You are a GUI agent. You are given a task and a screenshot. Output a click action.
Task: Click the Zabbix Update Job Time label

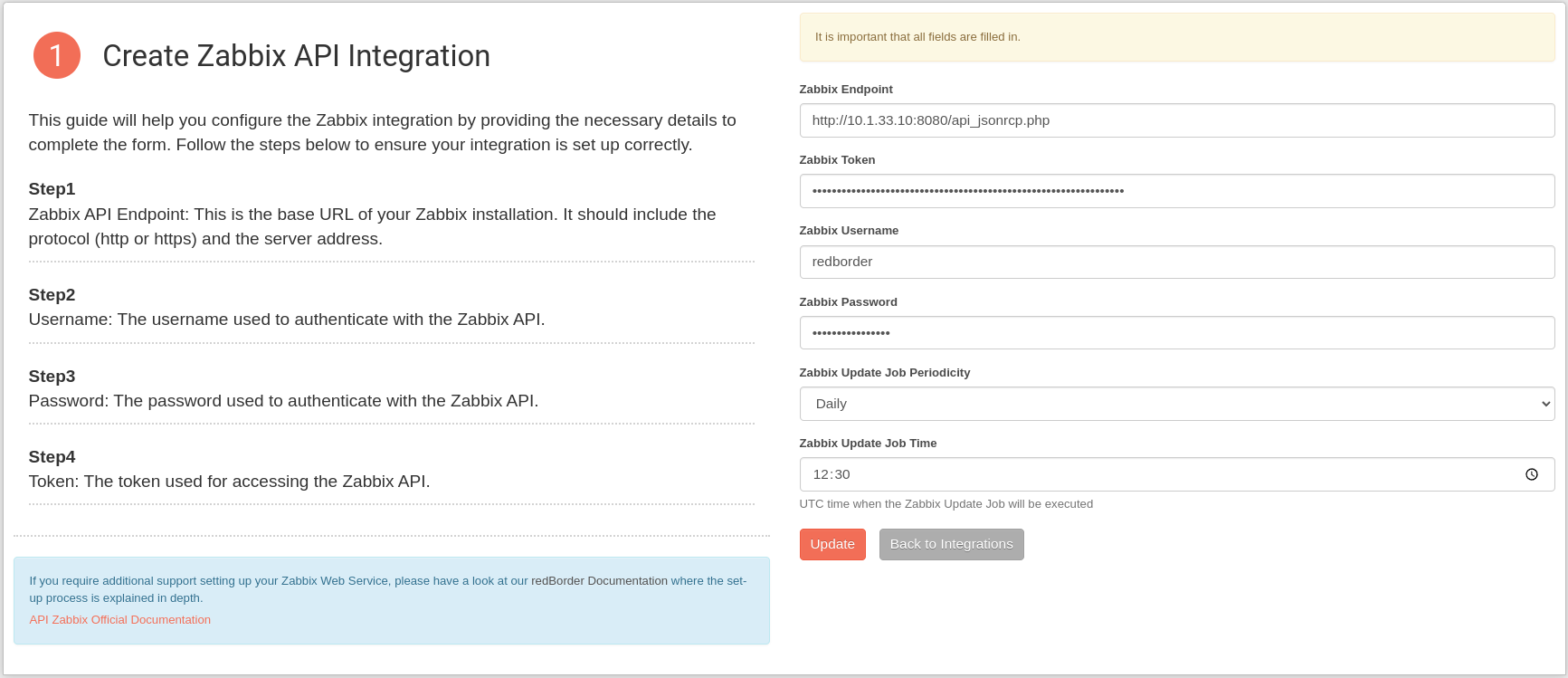[868, 444]
